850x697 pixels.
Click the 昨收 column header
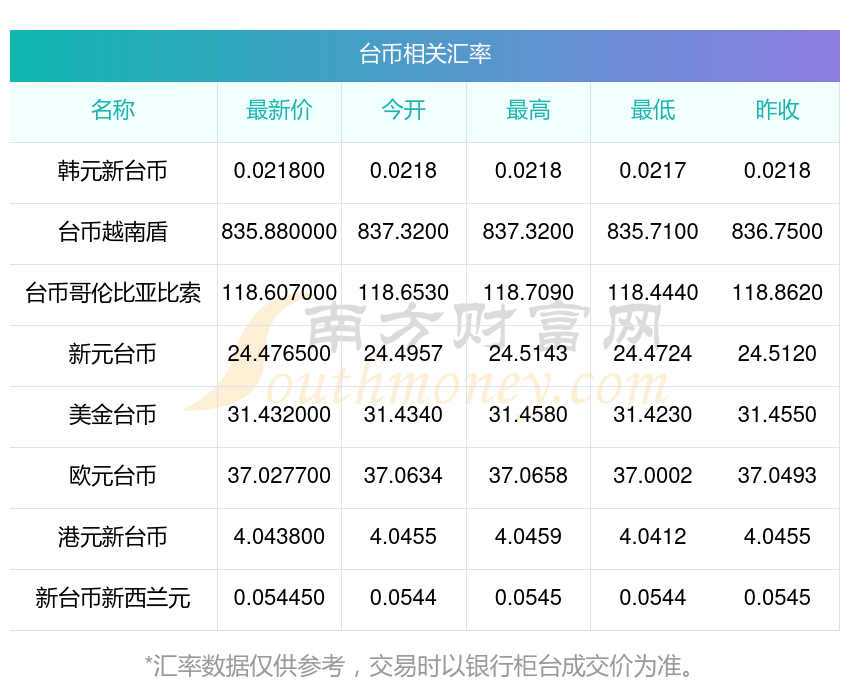coord(777,111)
